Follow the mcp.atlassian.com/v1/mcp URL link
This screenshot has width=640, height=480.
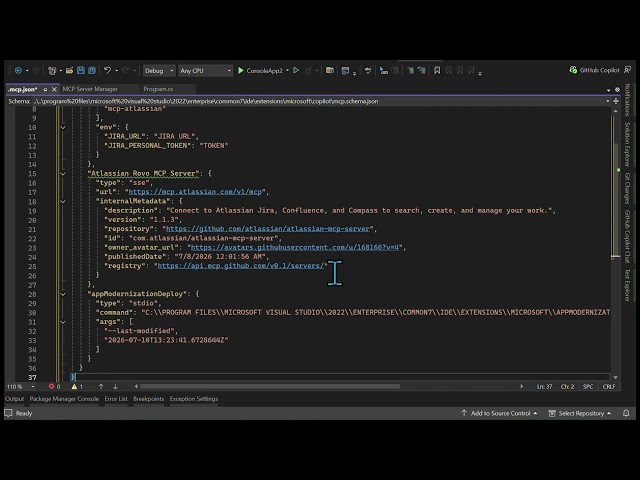point(195,192)
